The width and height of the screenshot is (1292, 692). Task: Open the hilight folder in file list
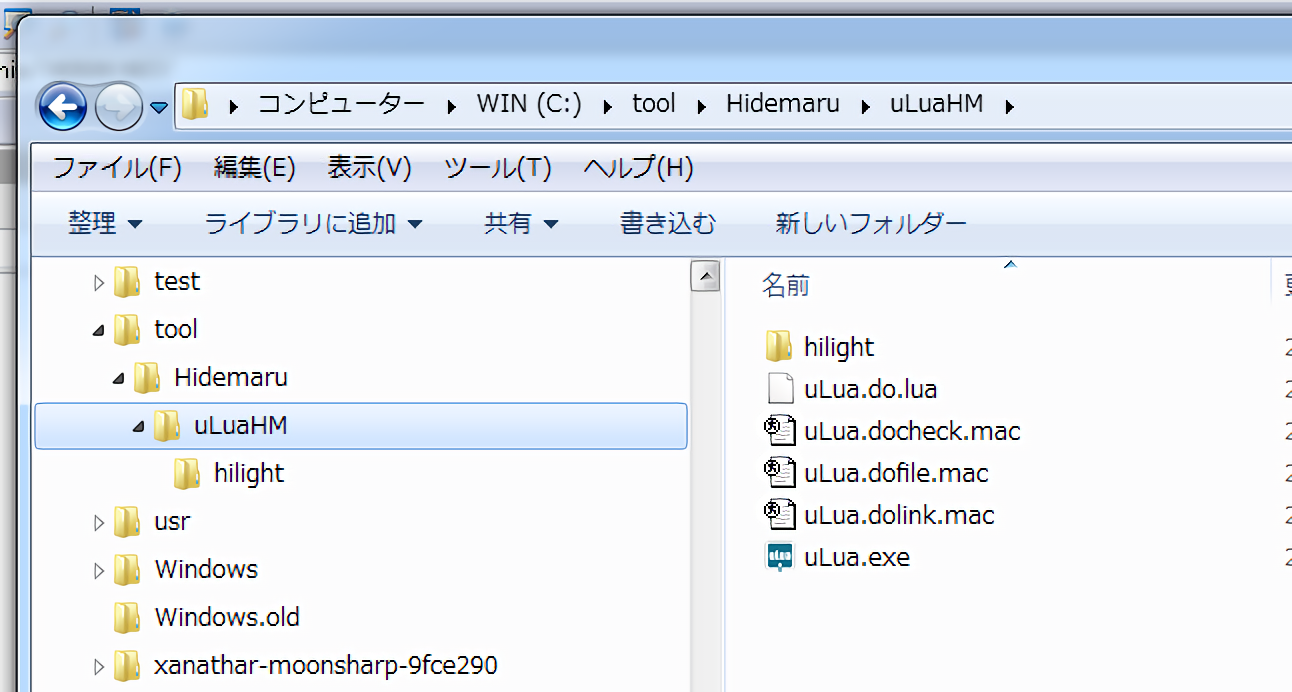pyautogui.click(x=838, y=347)
